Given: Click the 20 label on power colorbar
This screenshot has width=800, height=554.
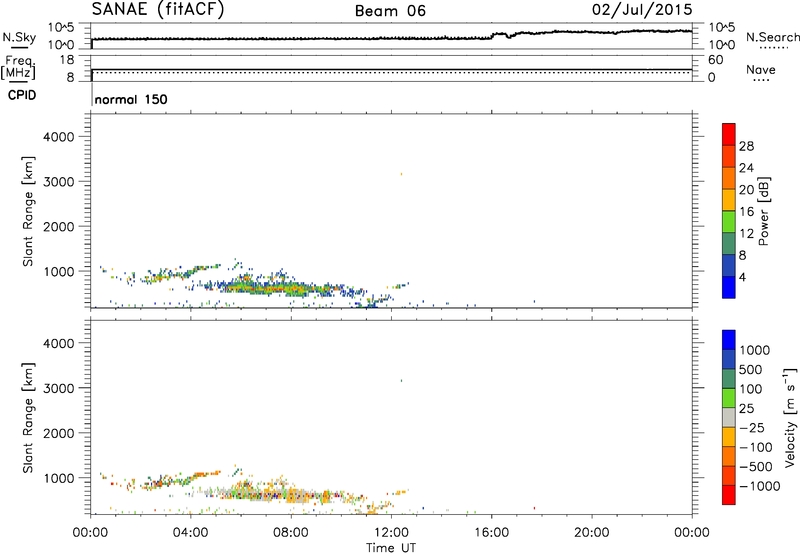Looking at the screenshot, I should pyautogui.click(x=746, y=190).
